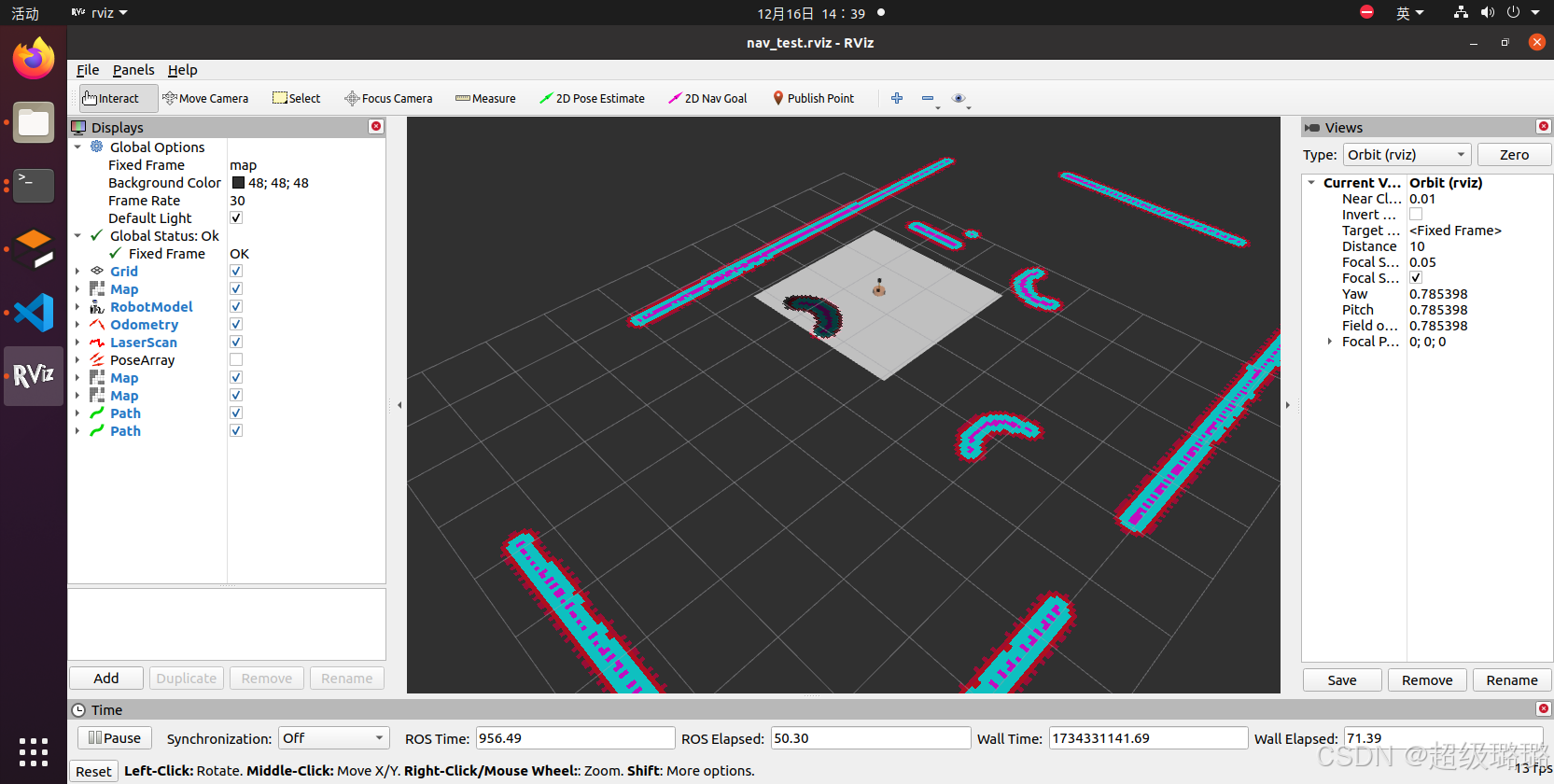Viewport: 1554px width, 784px height.
Task: Disable the LaserScan display checkbox
Action: point(236,343)
